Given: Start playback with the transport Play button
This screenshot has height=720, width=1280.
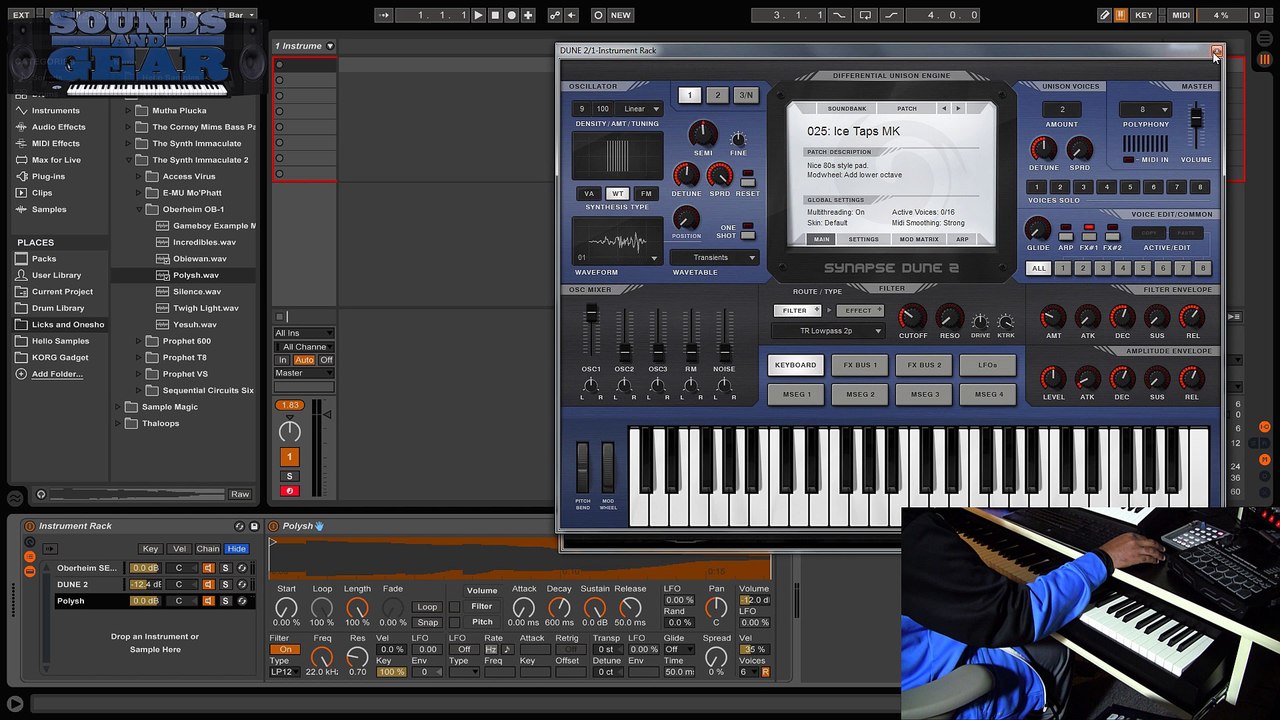Looking at the screenshot, I should click(478, 15).
